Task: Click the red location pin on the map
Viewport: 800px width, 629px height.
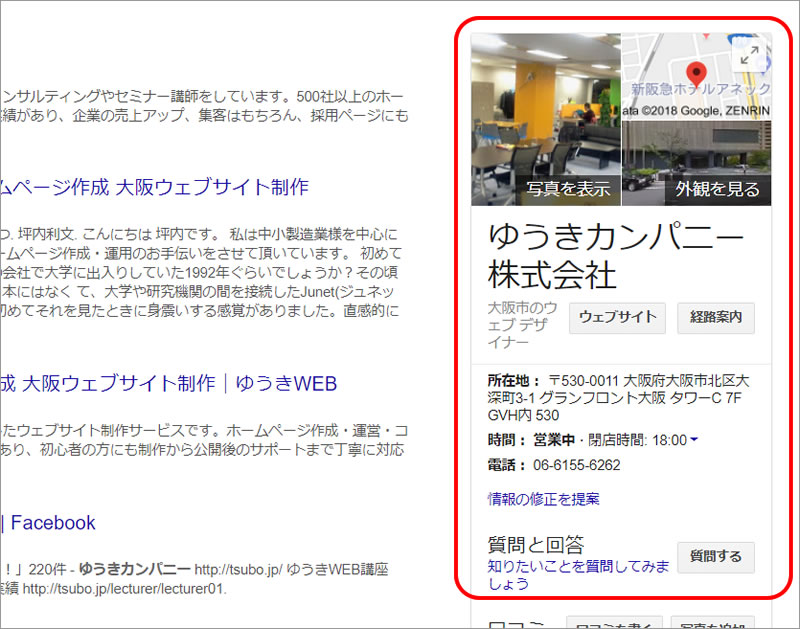Action: pyautogui.click(x=696, y=74)
